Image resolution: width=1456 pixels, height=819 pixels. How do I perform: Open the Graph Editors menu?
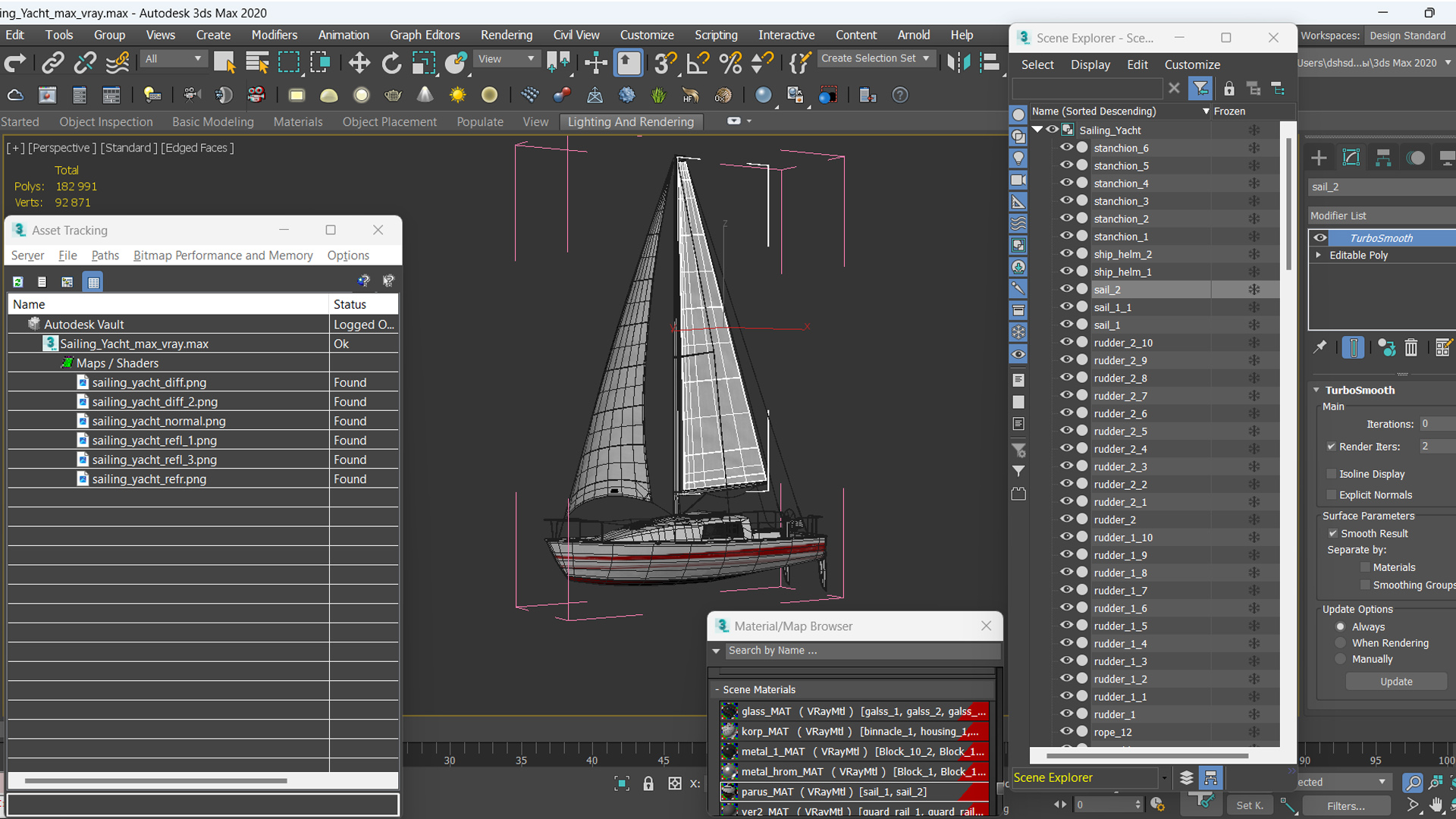425,35
